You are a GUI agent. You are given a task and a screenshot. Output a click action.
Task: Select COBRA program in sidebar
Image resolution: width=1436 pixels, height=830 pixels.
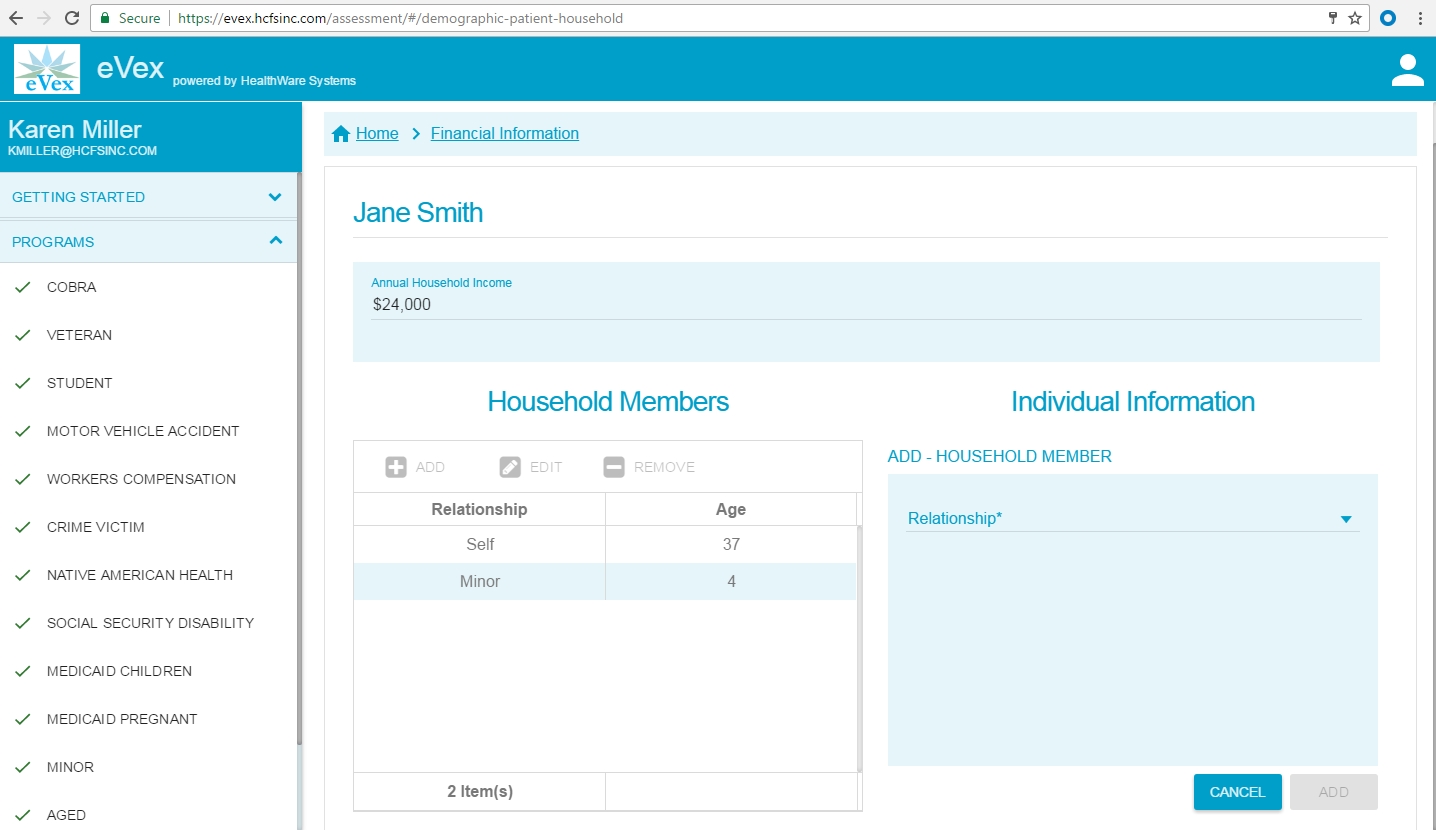(x=72, y=287)
